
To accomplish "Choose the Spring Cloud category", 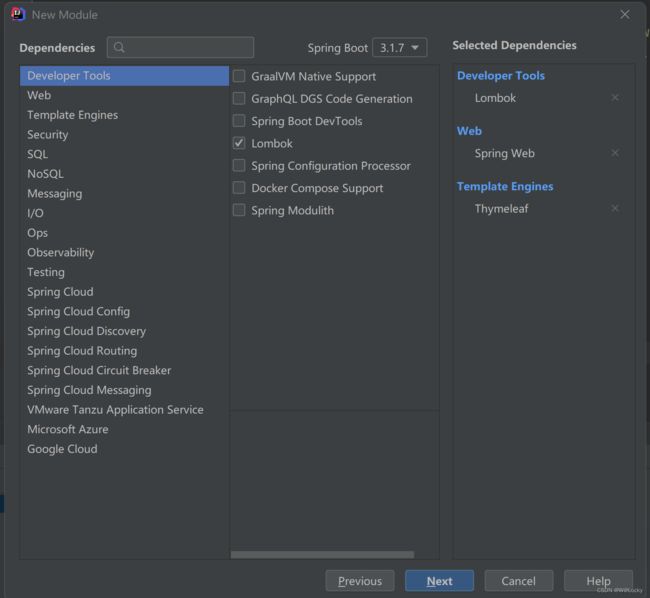I will [x=124, y=292].
